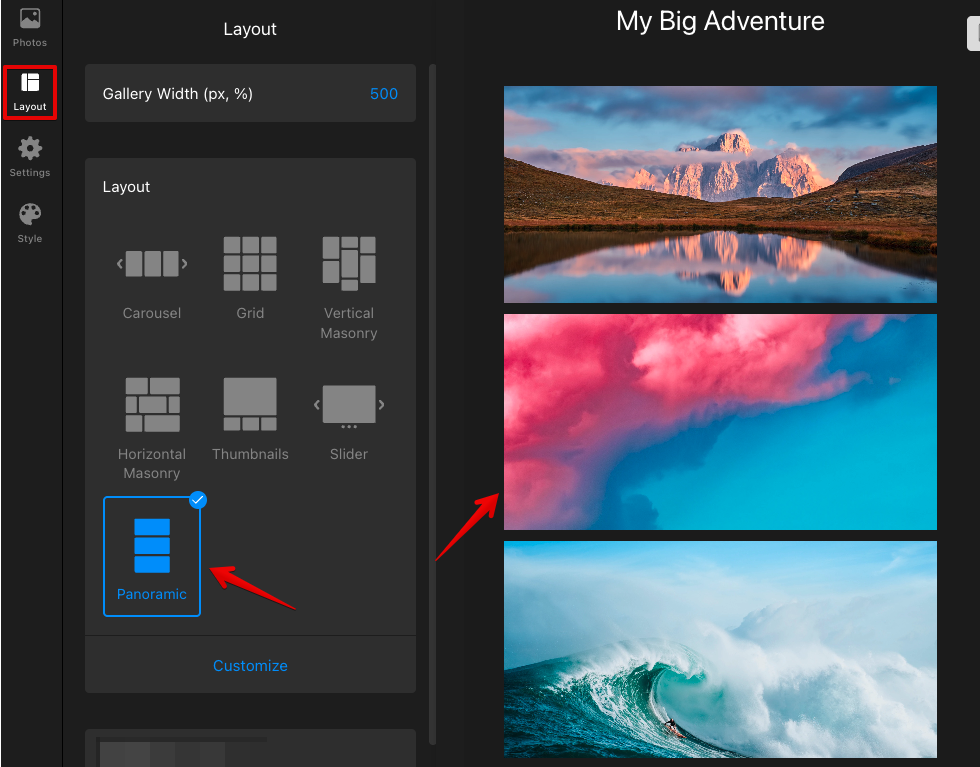The height and width of the screenshot is (767, 980).
Task: Open the Style palette tab
Action: click(x=29, y=223)
